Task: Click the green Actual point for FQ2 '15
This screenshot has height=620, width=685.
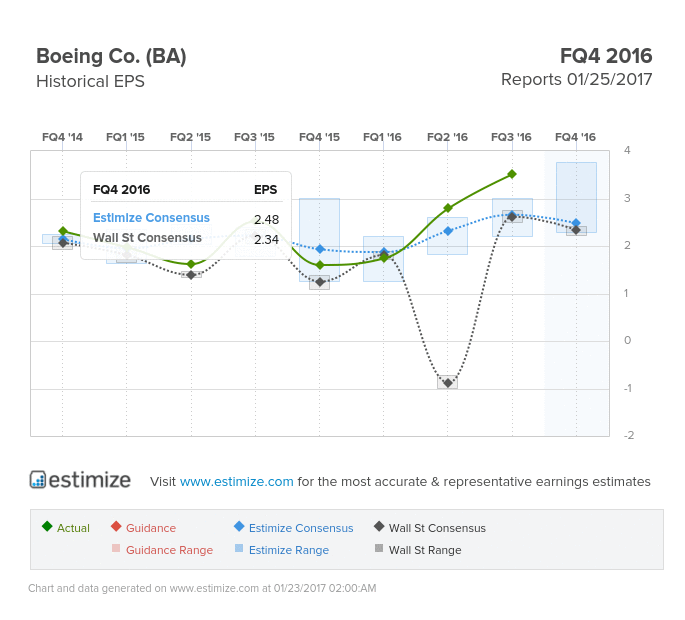Action: coord(191,264)
